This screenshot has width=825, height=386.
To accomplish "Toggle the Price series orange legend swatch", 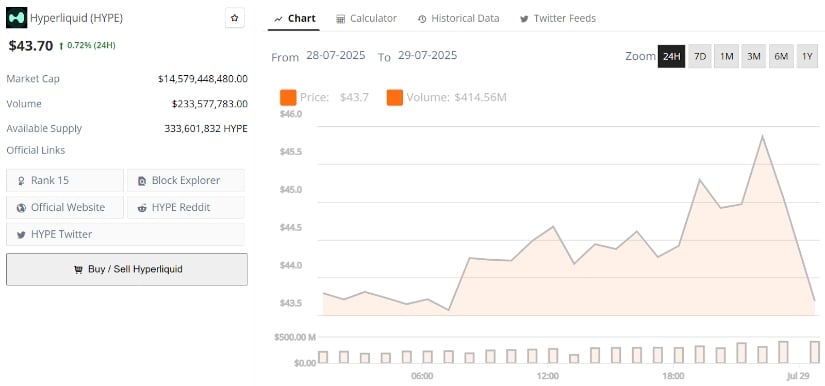I will click(288, 97).
